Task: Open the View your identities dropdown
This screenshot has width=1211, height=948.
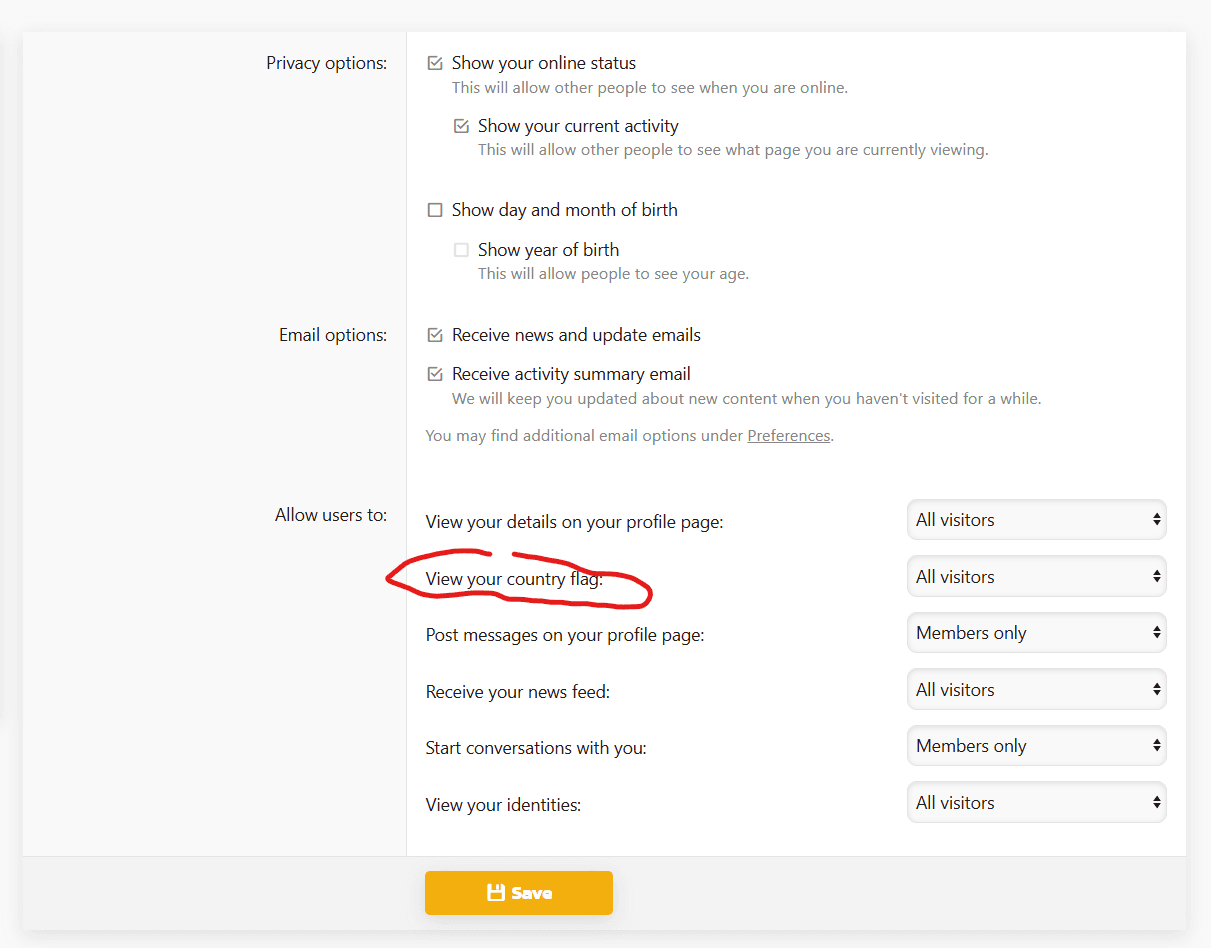Action: click(x=1036, y=803)
